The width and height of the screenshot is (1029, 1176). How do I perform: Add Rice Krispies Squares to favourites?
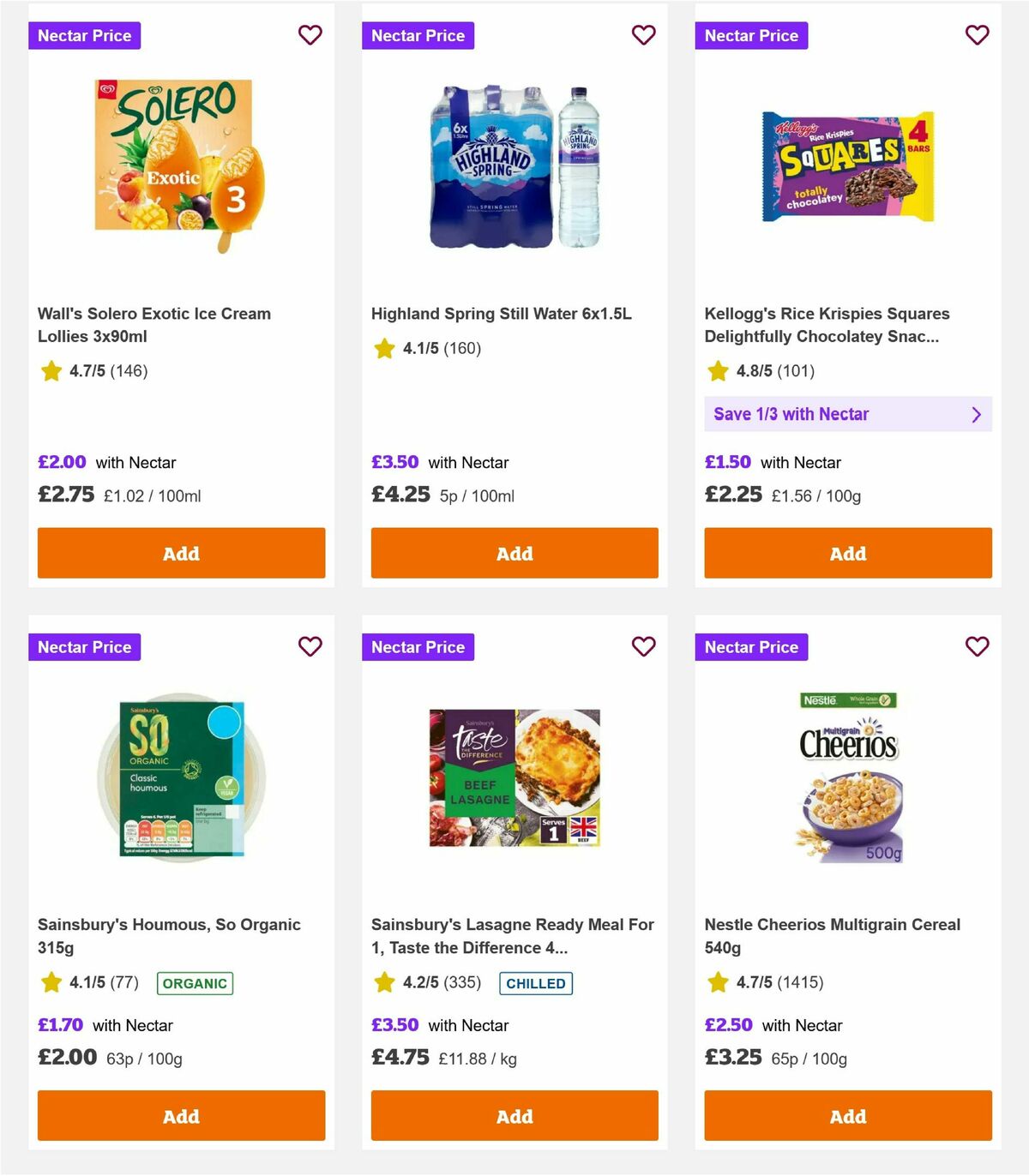(x=977, y=35)
